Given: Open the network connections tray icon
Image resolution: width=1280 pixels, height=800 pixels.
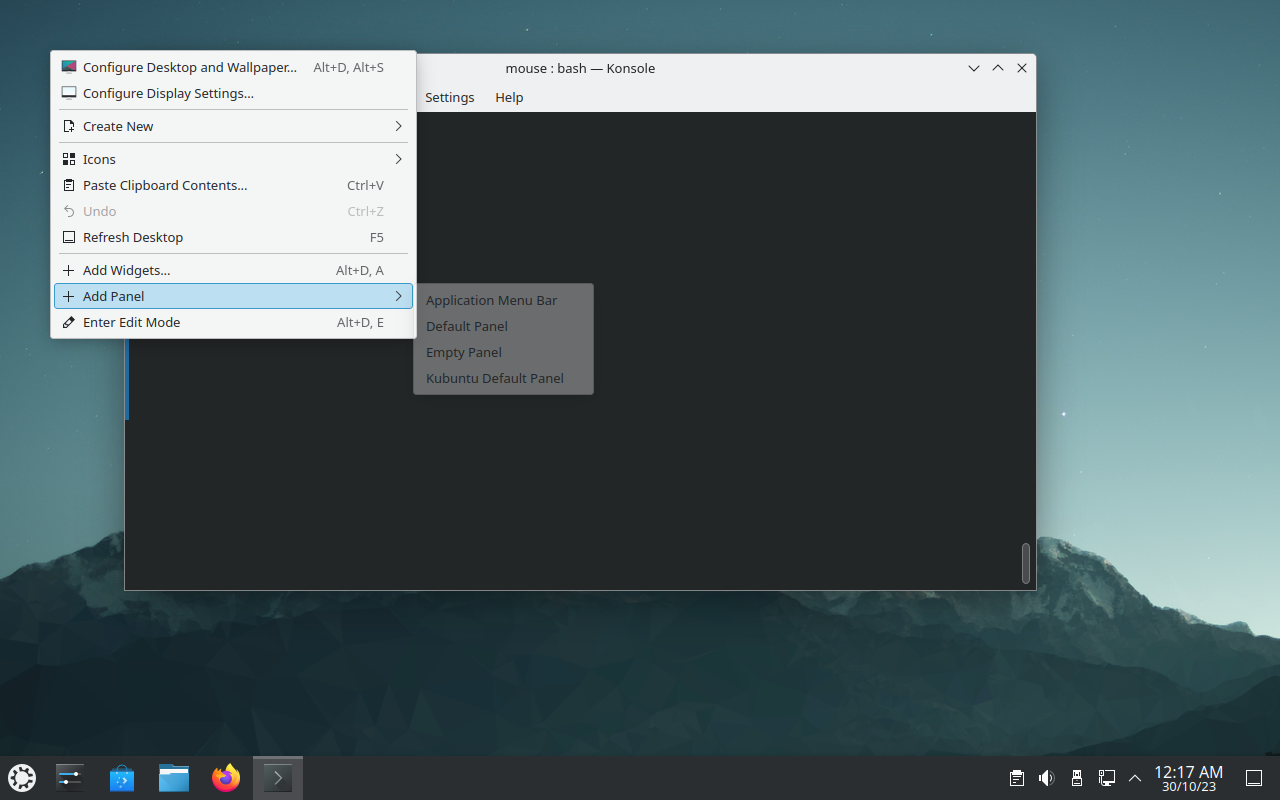Looking at the screenshot, I should (1107, 778).
